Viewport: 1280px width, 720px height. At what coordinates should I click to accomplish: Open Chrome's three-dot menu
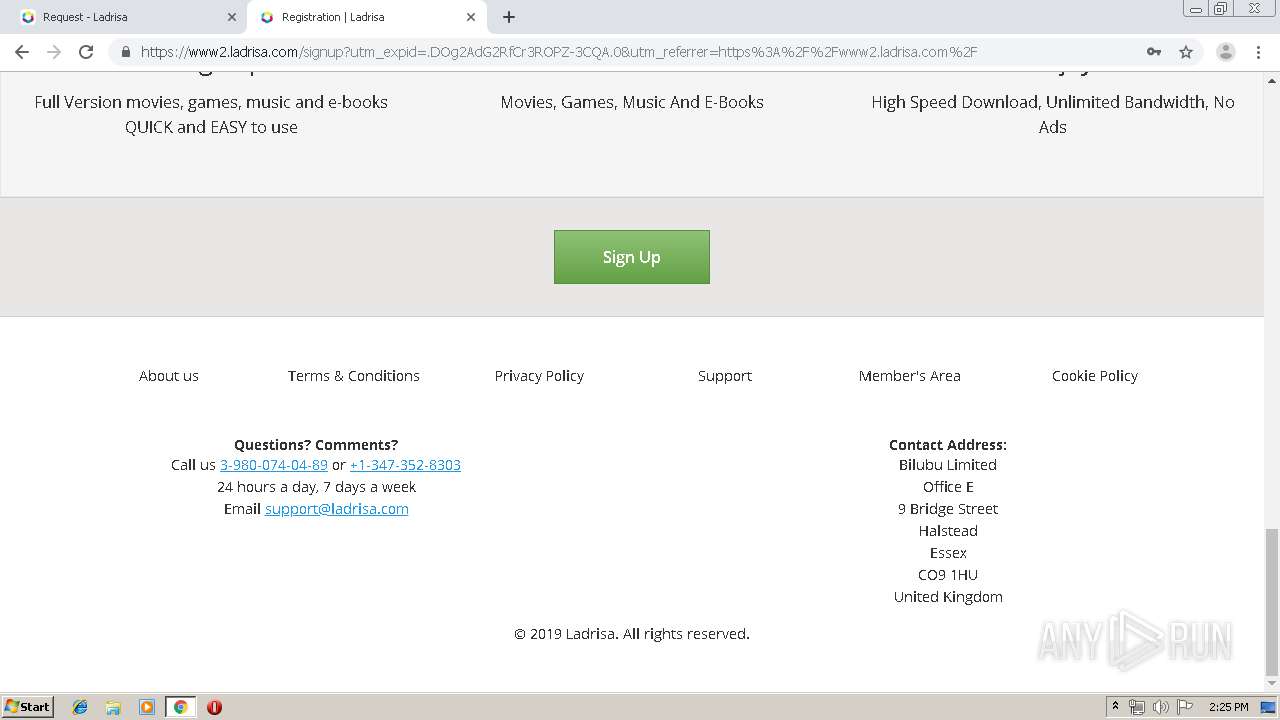click(1258, 52)
